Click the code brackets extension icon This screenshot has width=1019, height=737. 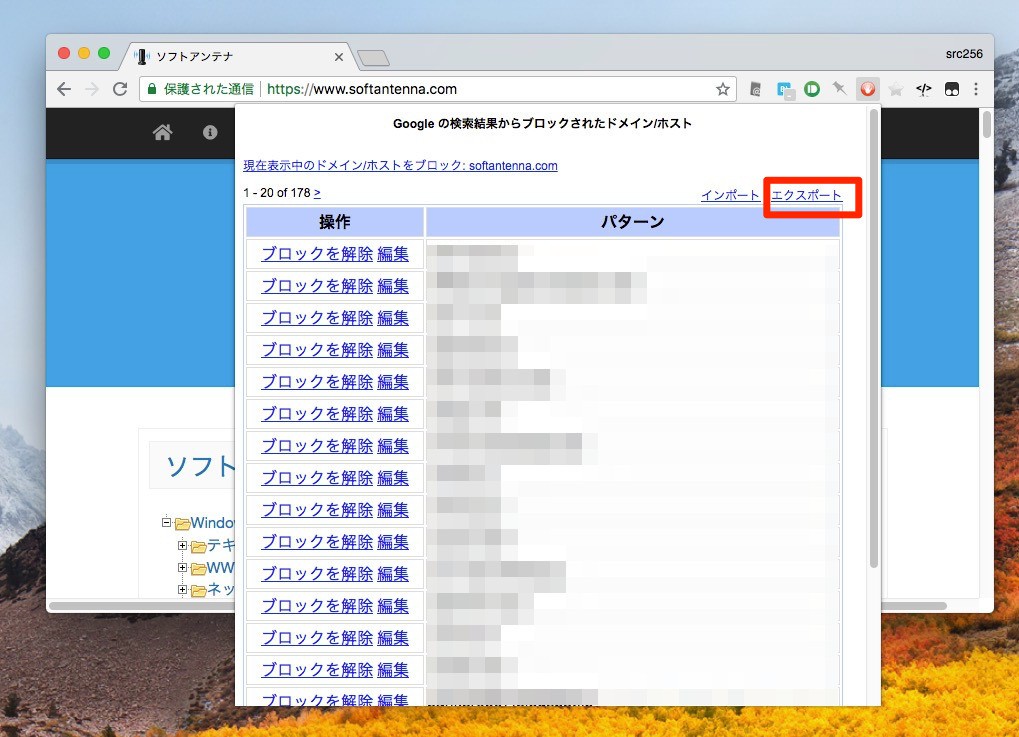923,89
